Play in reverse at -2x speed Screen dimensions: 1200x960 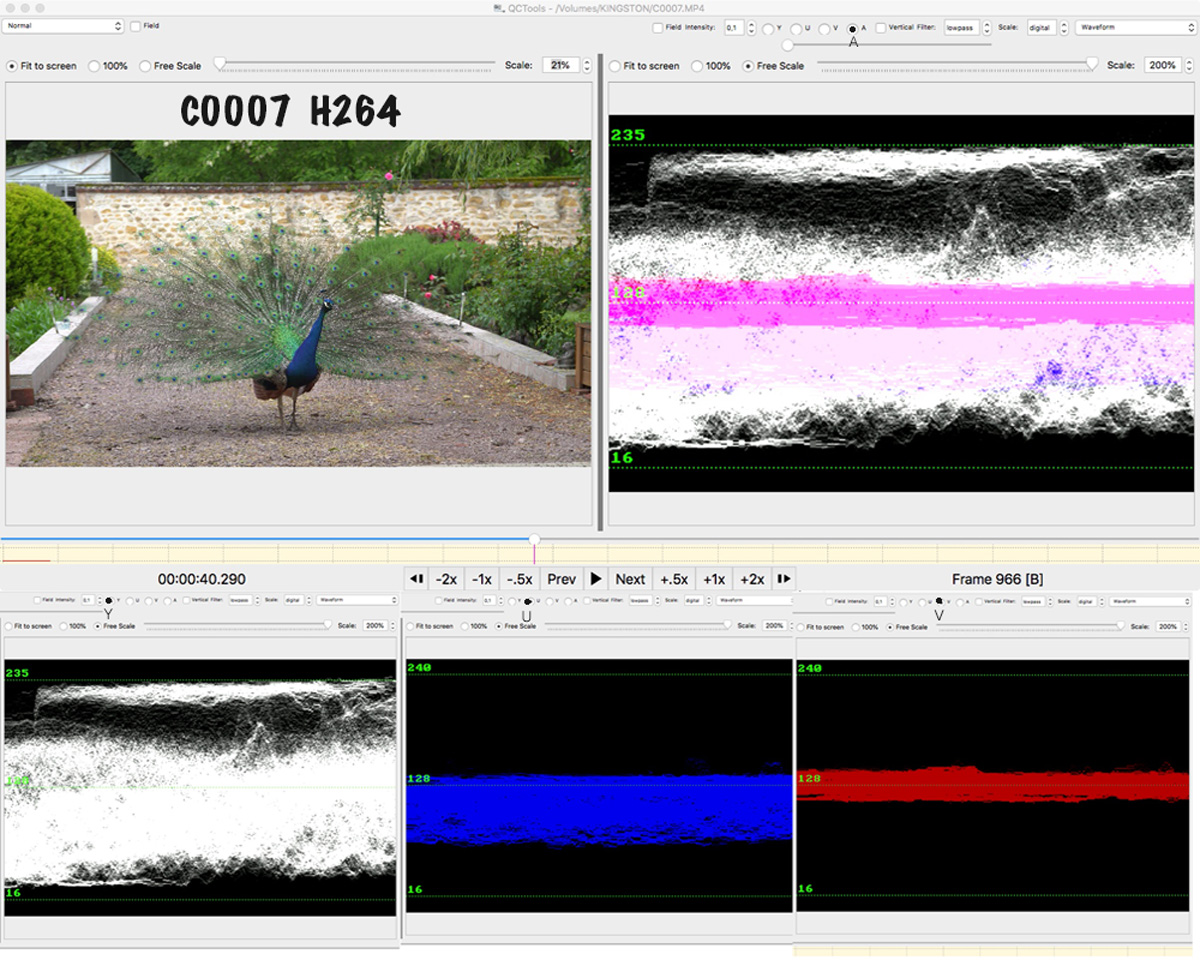tap(447, 578)
